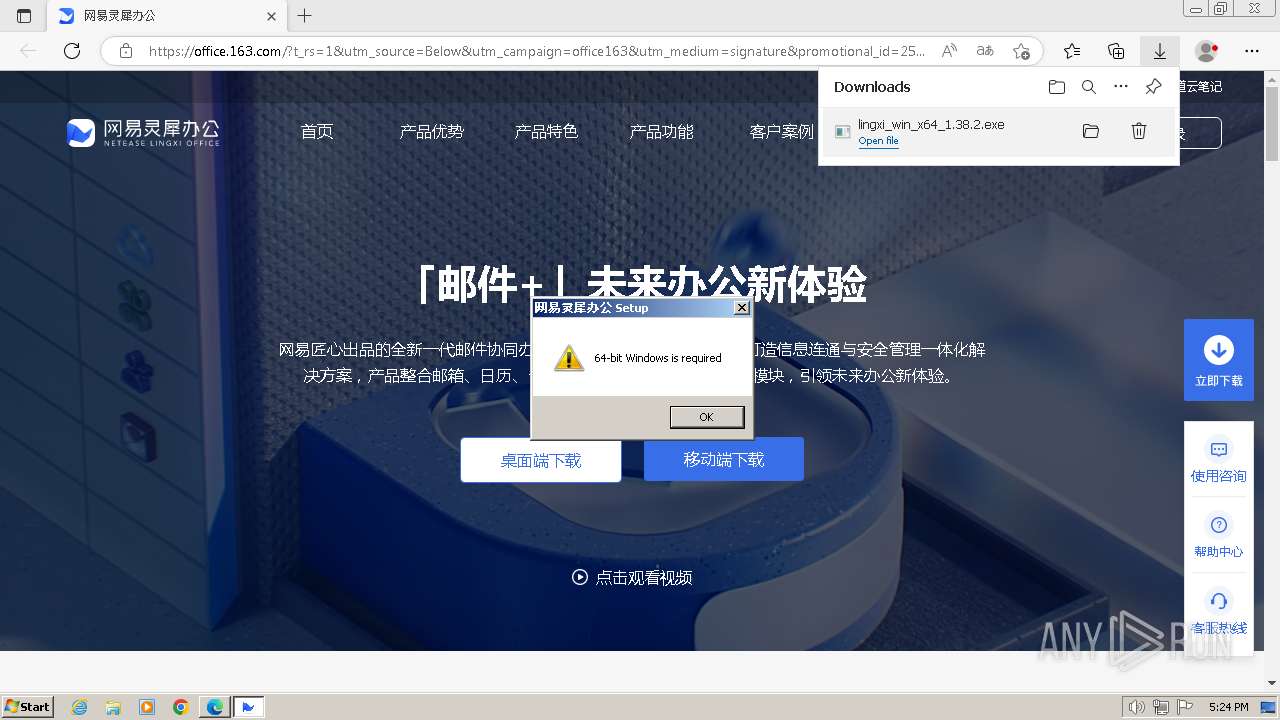Open the 产品功能 menu item

pyautogui.click(x=661, y=132)
